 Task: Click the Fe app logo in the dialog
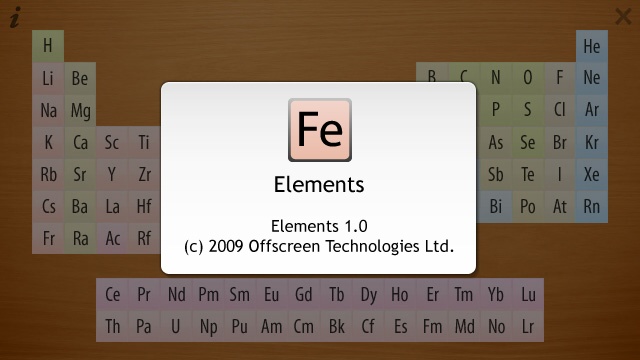(320, 130)
